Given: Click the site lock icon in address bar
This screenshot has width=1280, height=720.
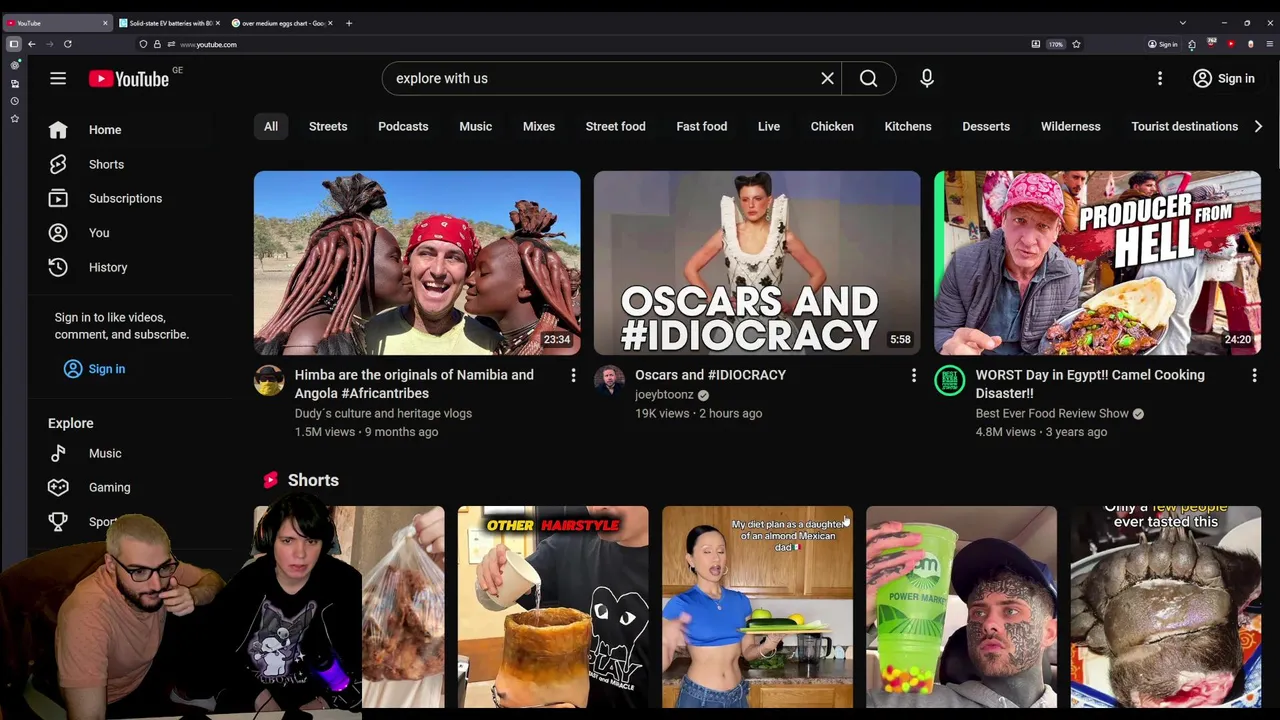Looking at the screenshot, I should (x=157, y=44).
